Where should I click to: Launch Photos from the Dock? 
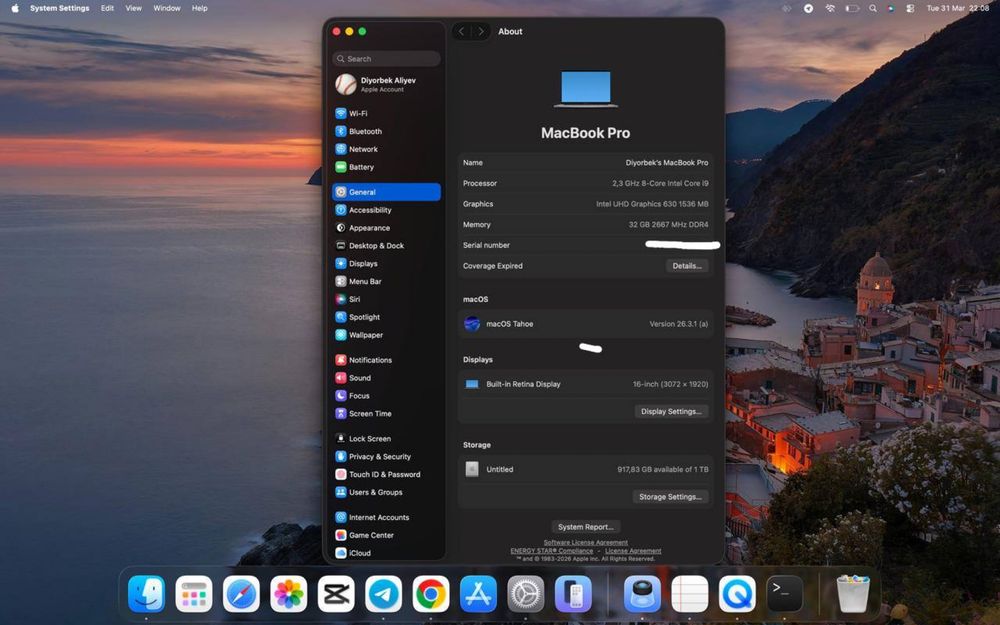pos(288,594)
